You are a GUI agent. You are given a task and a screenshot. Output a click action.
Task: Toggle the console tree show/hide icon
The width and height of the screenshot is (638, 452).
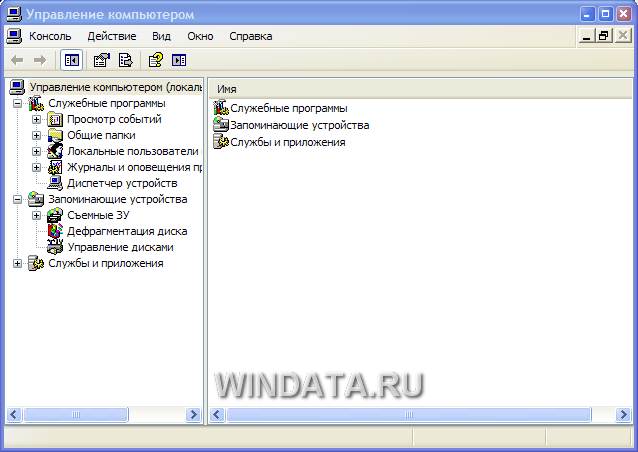click(x=72, y=61)
